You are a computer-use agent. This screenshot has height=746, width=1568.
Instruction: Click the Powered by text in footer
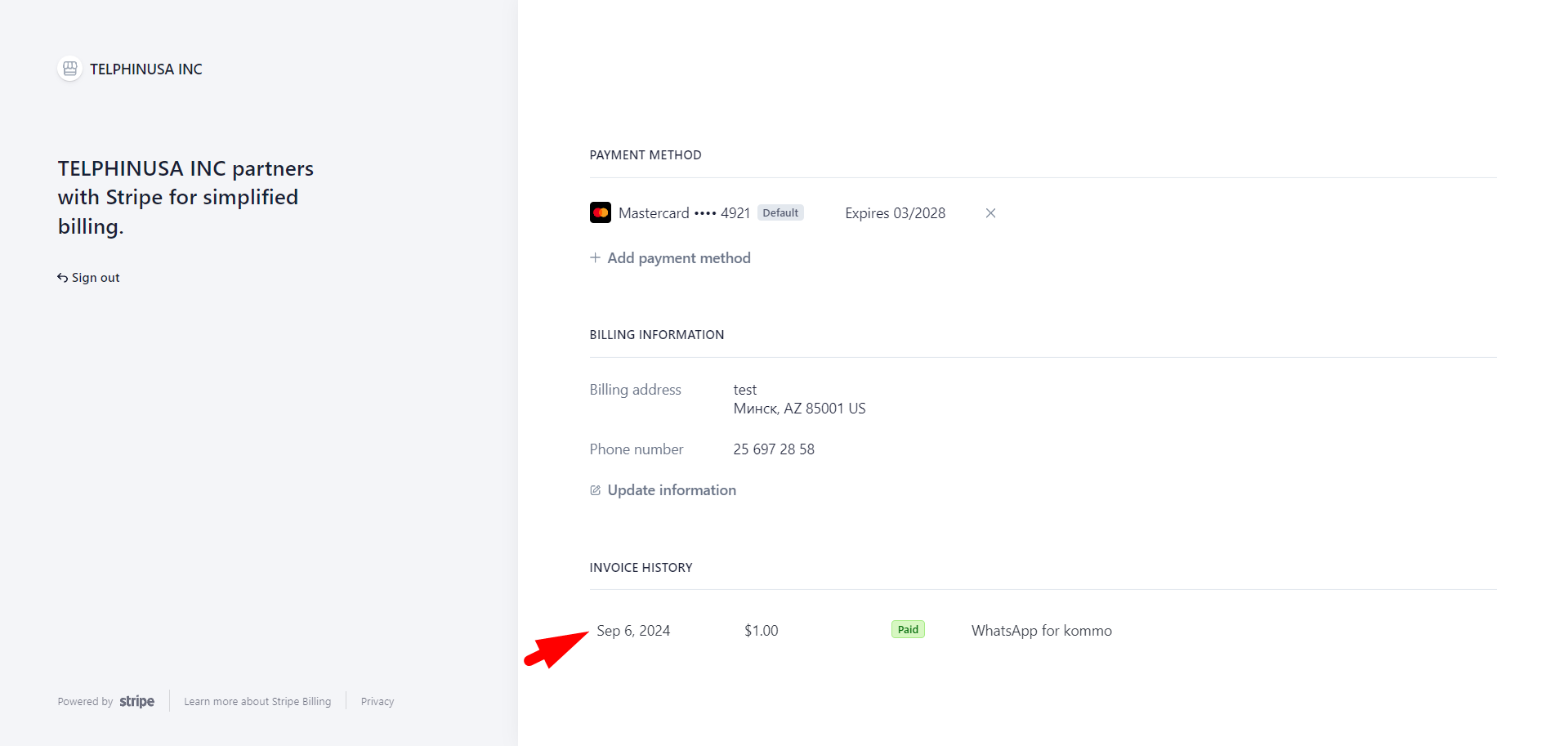[x=85, y=701]
